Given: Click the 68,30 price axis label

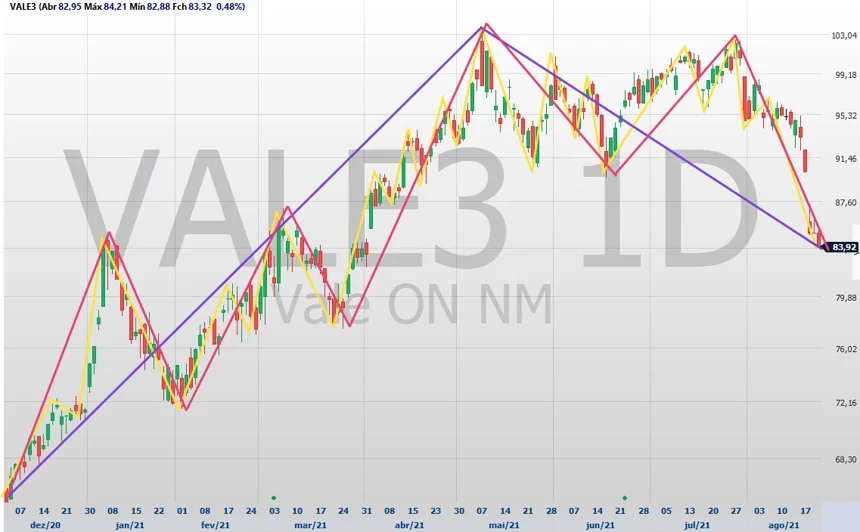Looking at the screenshot, I should click(x=844, y=459).
